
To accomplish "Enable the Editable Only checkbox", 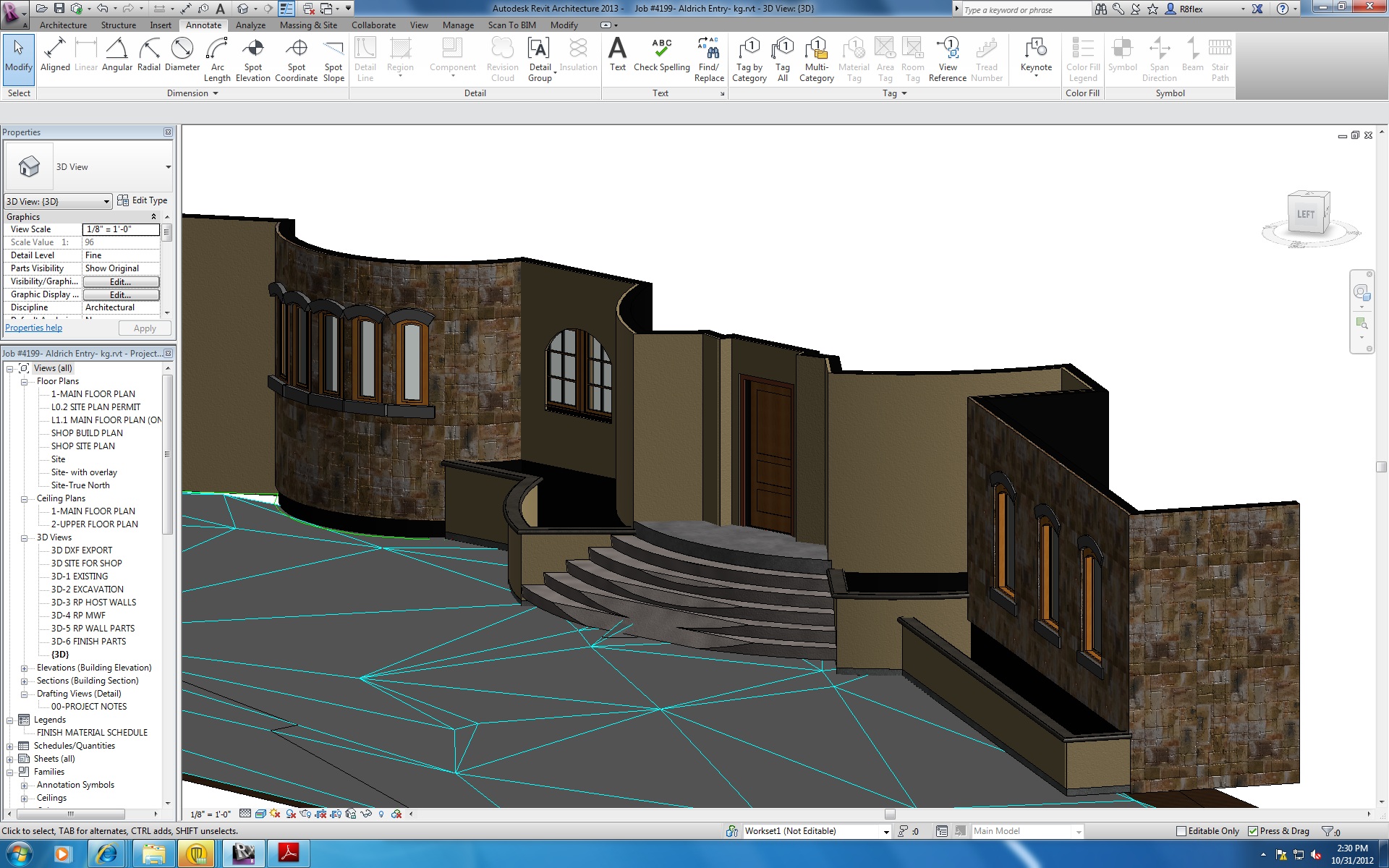I will click(1181, 831).
